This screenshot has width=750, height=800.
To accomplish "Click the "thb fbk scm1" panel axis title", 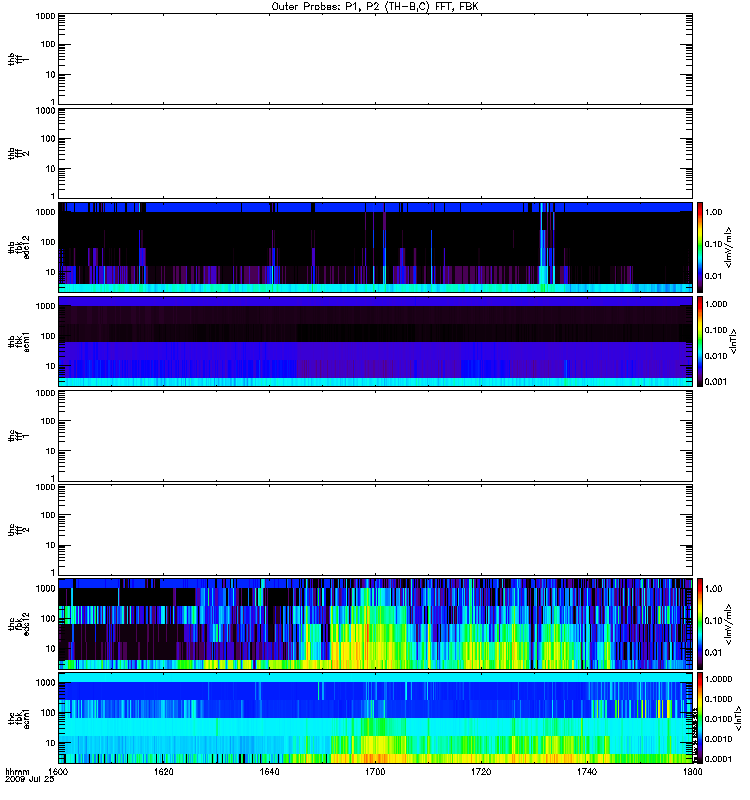I will pos(19,341).
